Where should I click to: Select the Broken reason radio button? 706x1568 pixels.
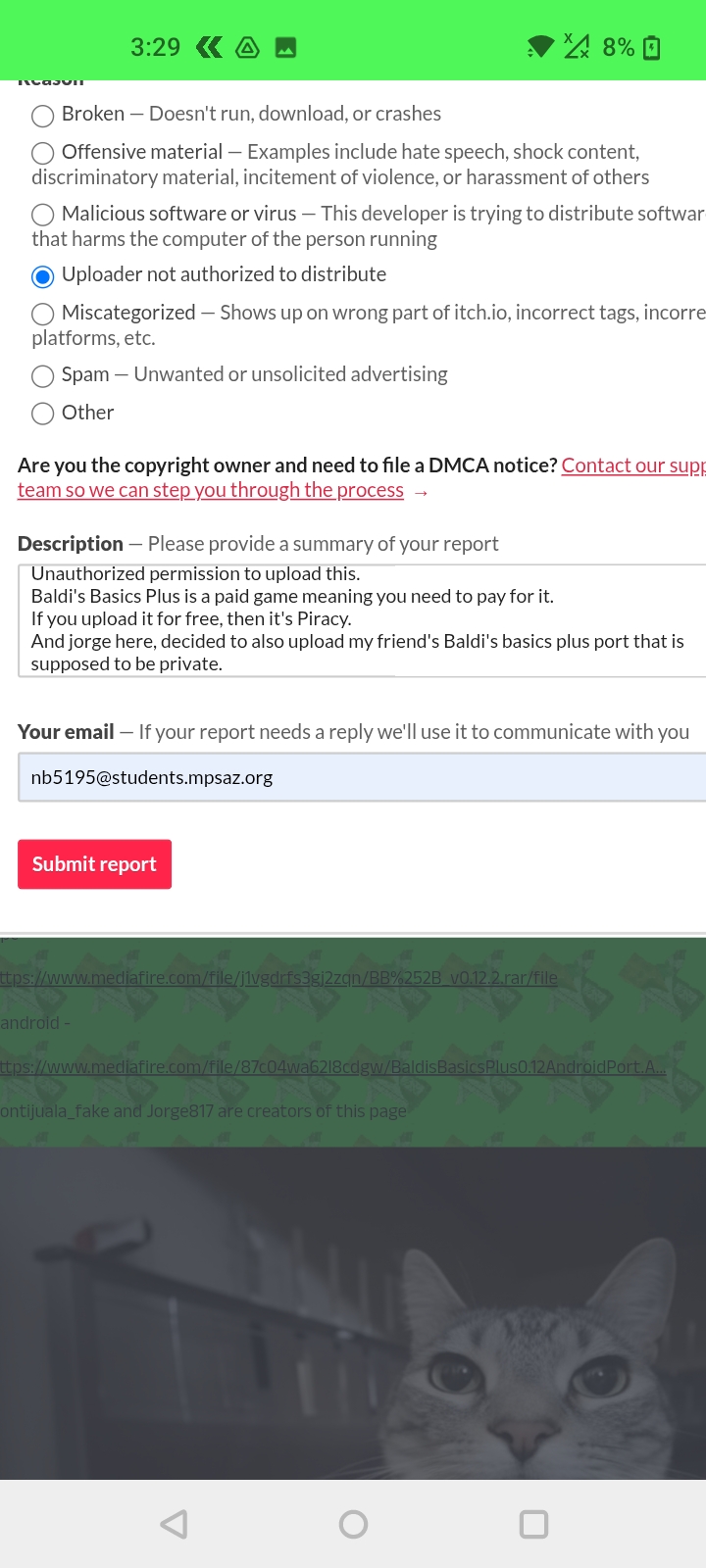42,116
